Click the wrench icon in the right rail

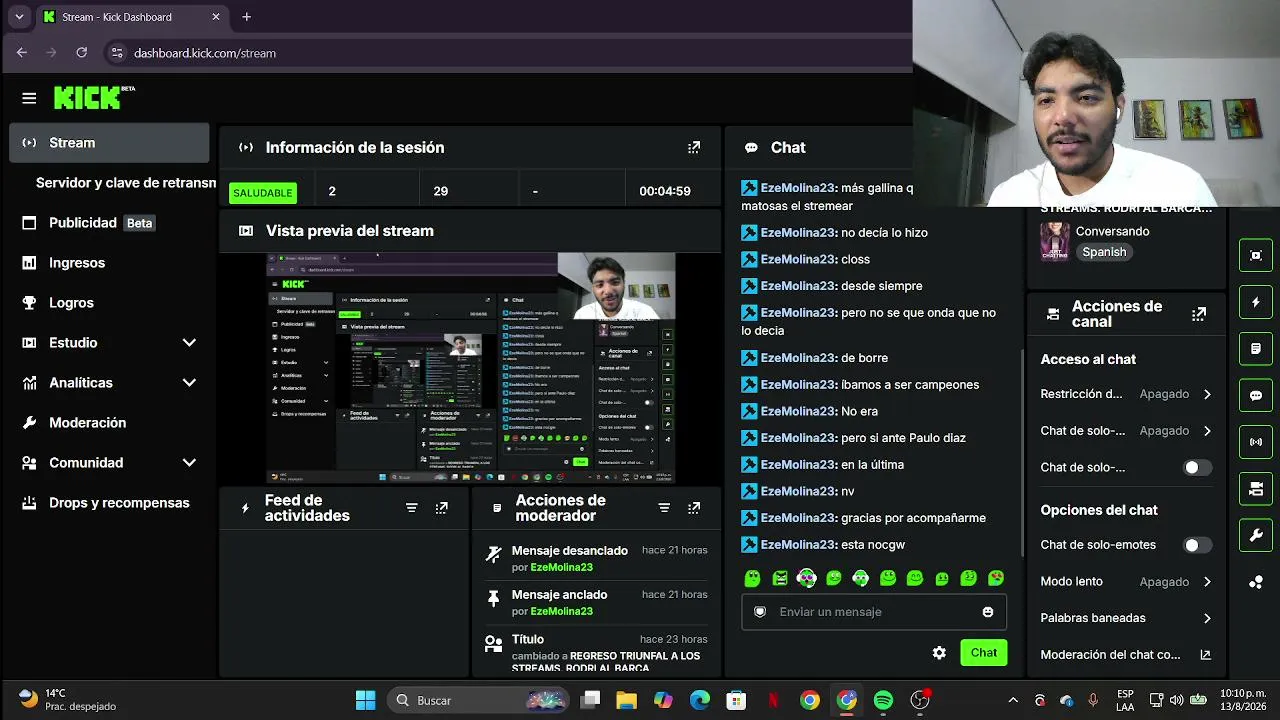click(x=1256, y=536)
